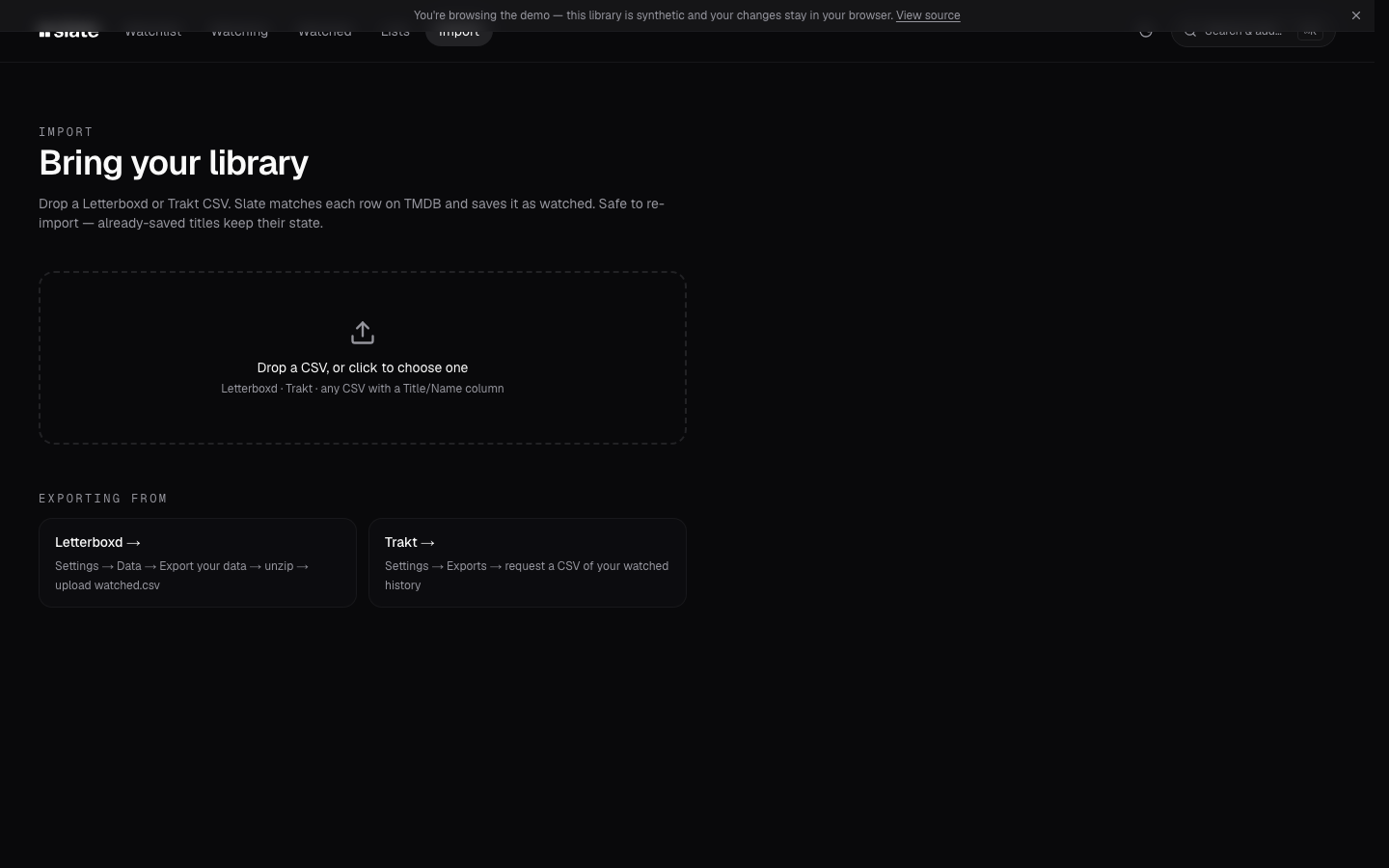Click 'Settings → Data → Export your data' text
This screenshot has height=868, width=1389.
(x=182, y=575)
